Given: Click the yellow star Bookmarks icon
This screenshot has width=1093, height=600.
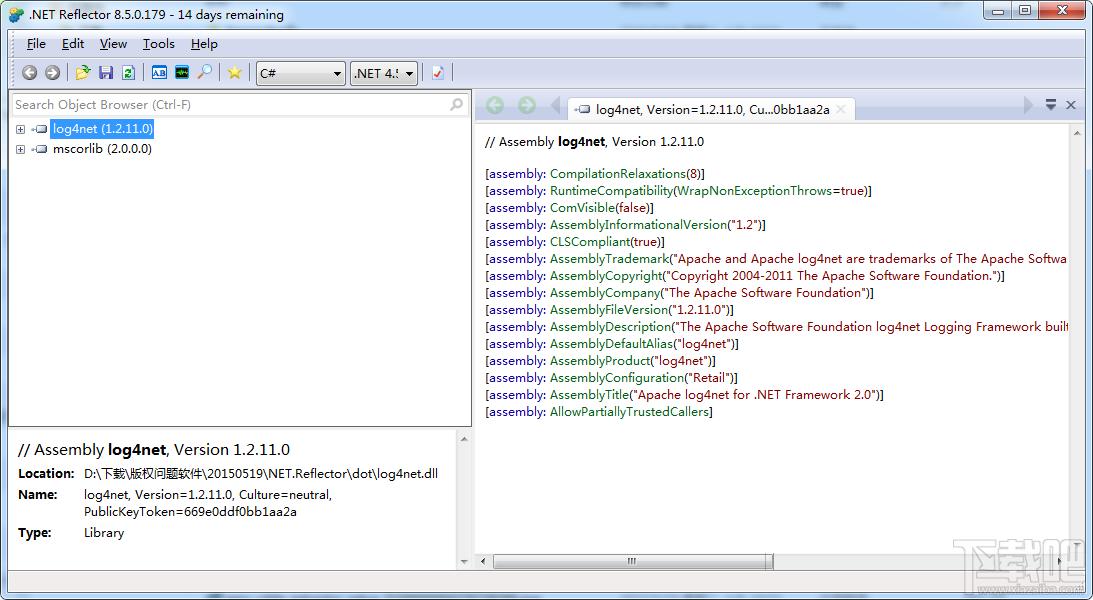Looking at the screenshot, I should [235, 72].
